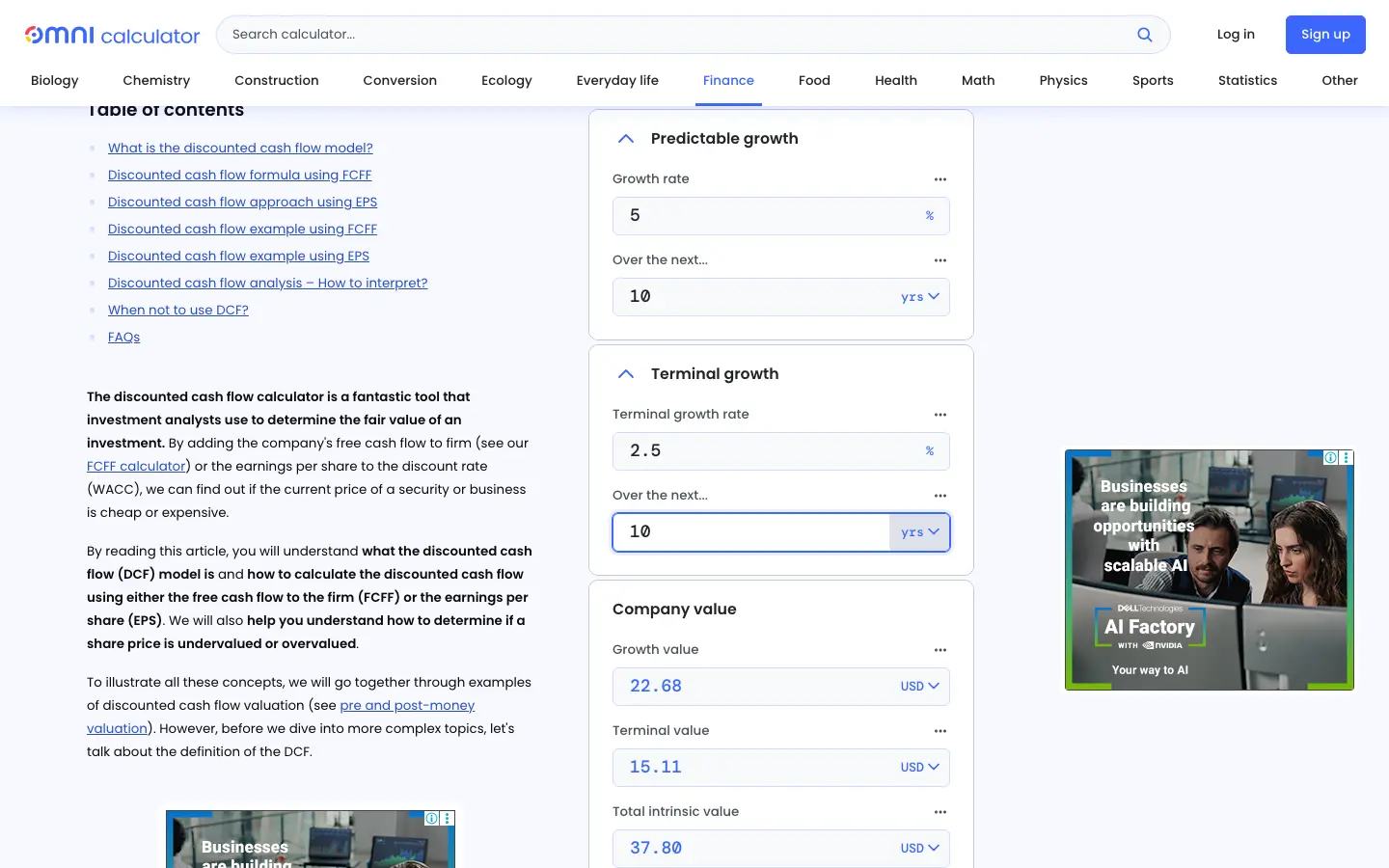Click the Dell AI Factory ad image

1210,570
